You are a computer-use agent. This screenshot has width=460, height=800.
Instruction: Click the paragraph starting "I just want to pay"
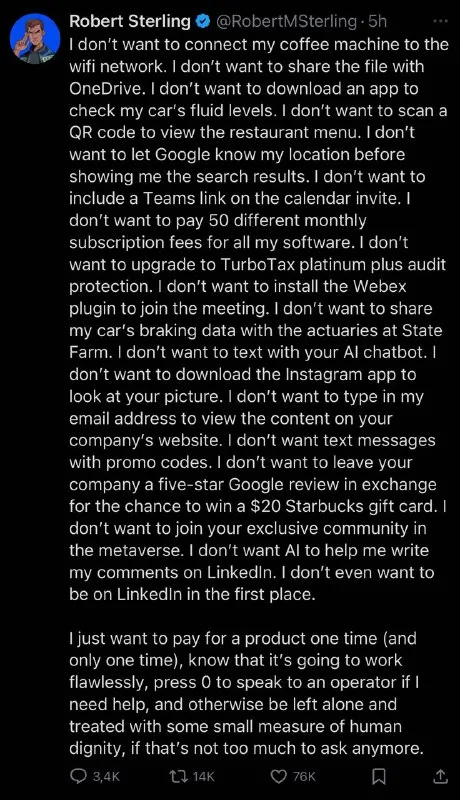(x=247, y=693)
